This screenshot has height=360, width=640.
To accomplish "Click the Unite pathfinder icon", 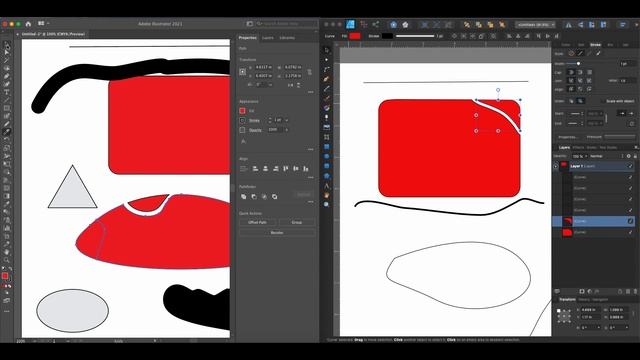I will [244, 196].
